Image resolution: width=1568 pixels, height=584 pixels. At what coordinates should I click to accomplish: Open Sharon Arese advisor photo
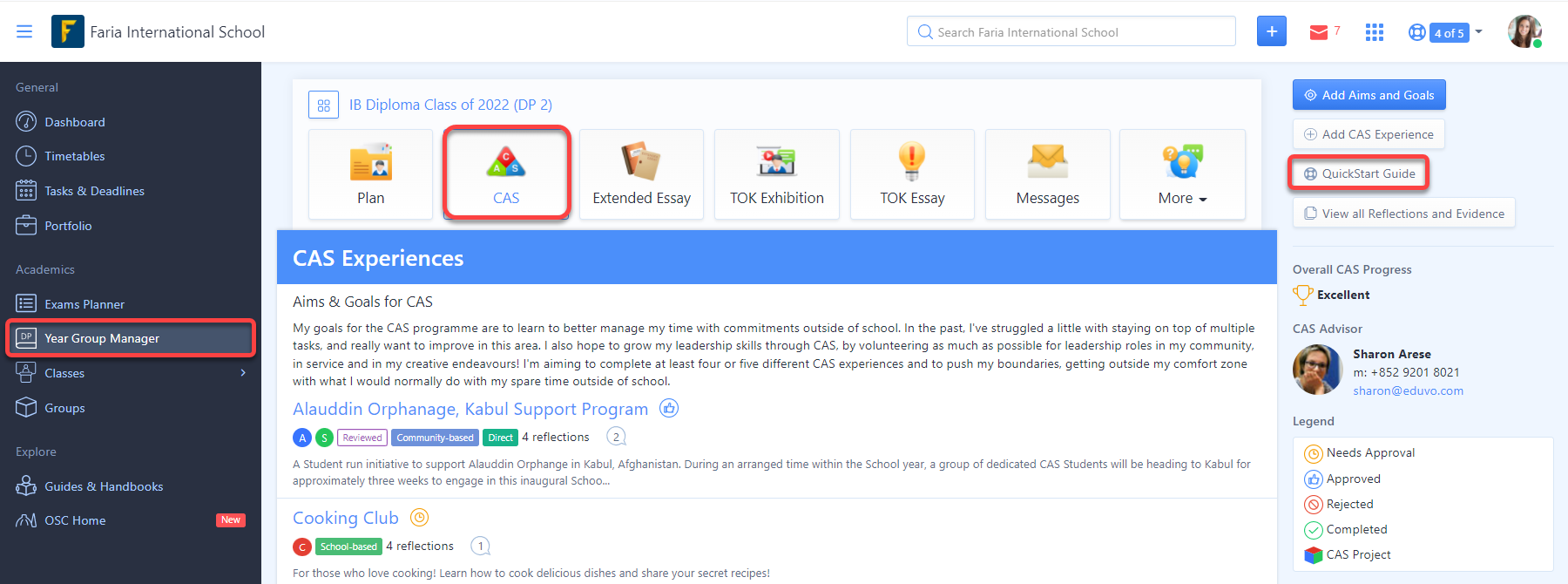click(x=1318, y=370)
